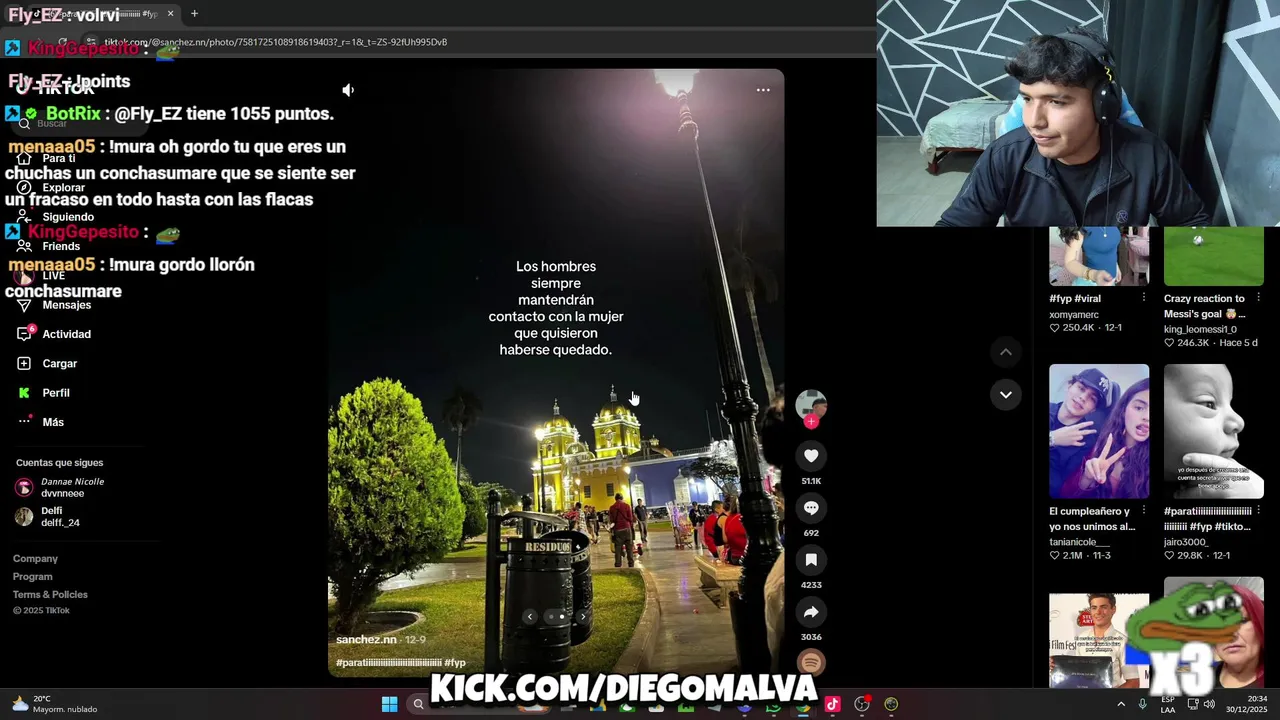Screen dimensions: 1280x720
Task: Expand the Más menu
Action: (x=53, y=422)
